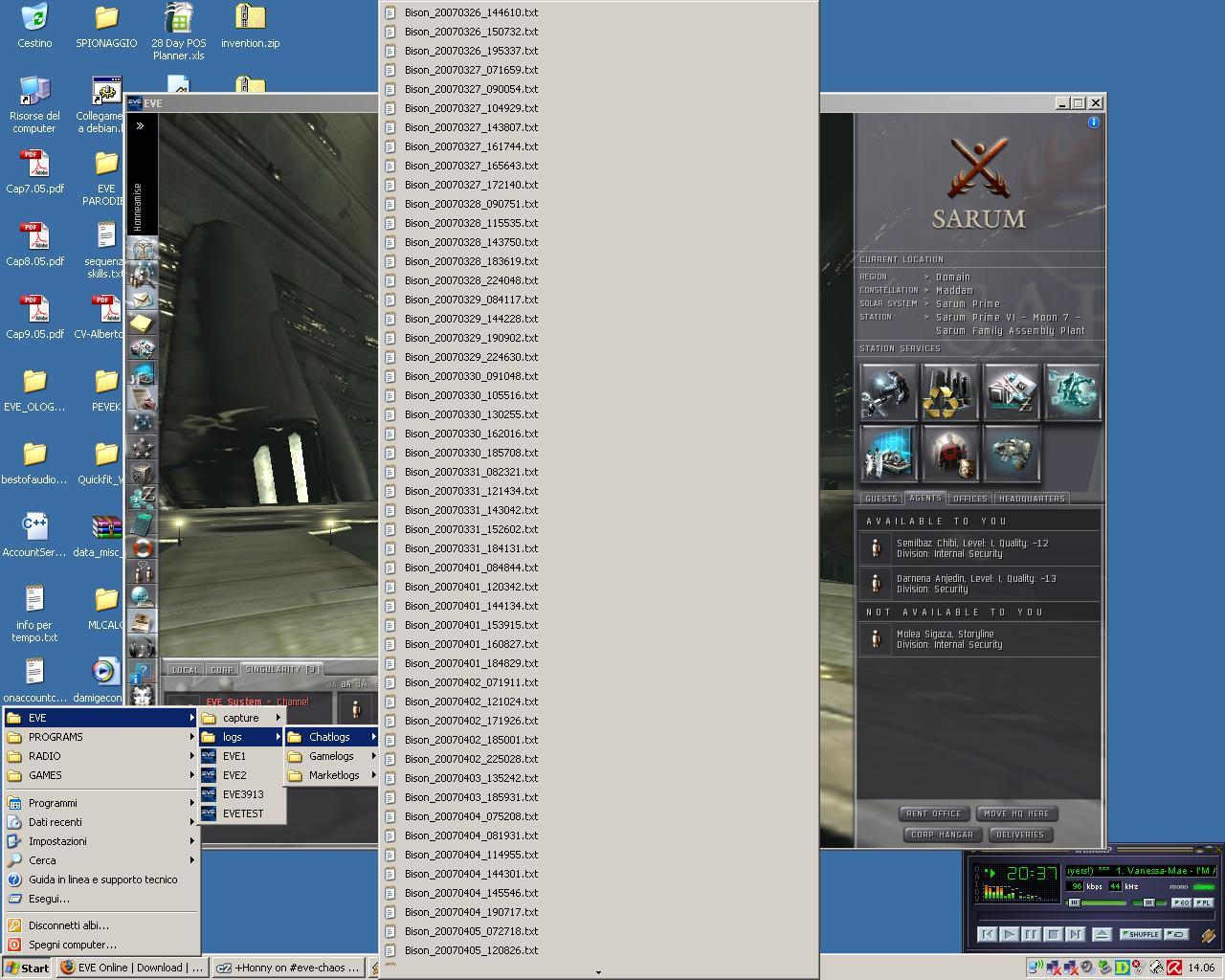Toggle the Winamp equalizer (EQ) window
The height and width of the screenshot is (980, 1225).
coord(1182,902)
